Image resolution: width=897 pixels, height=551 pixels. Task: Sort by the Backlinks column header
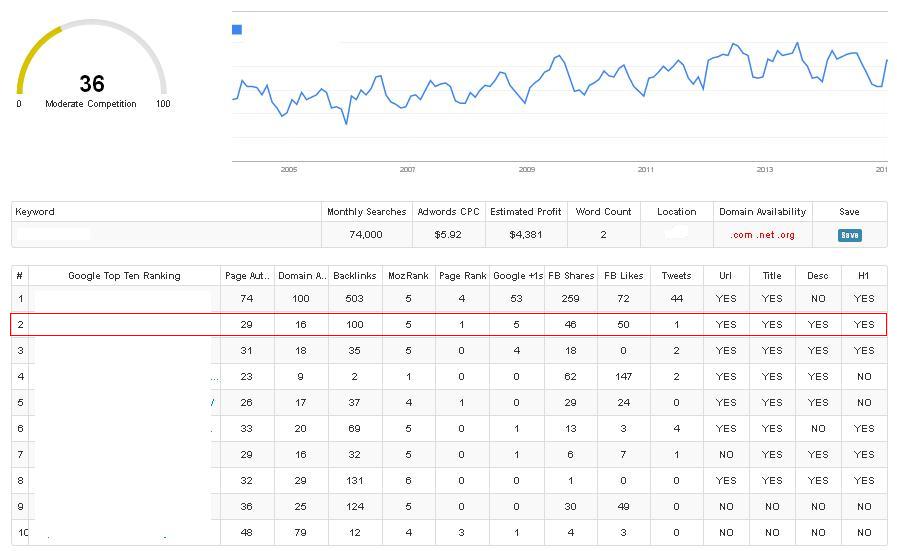point(355,276)
